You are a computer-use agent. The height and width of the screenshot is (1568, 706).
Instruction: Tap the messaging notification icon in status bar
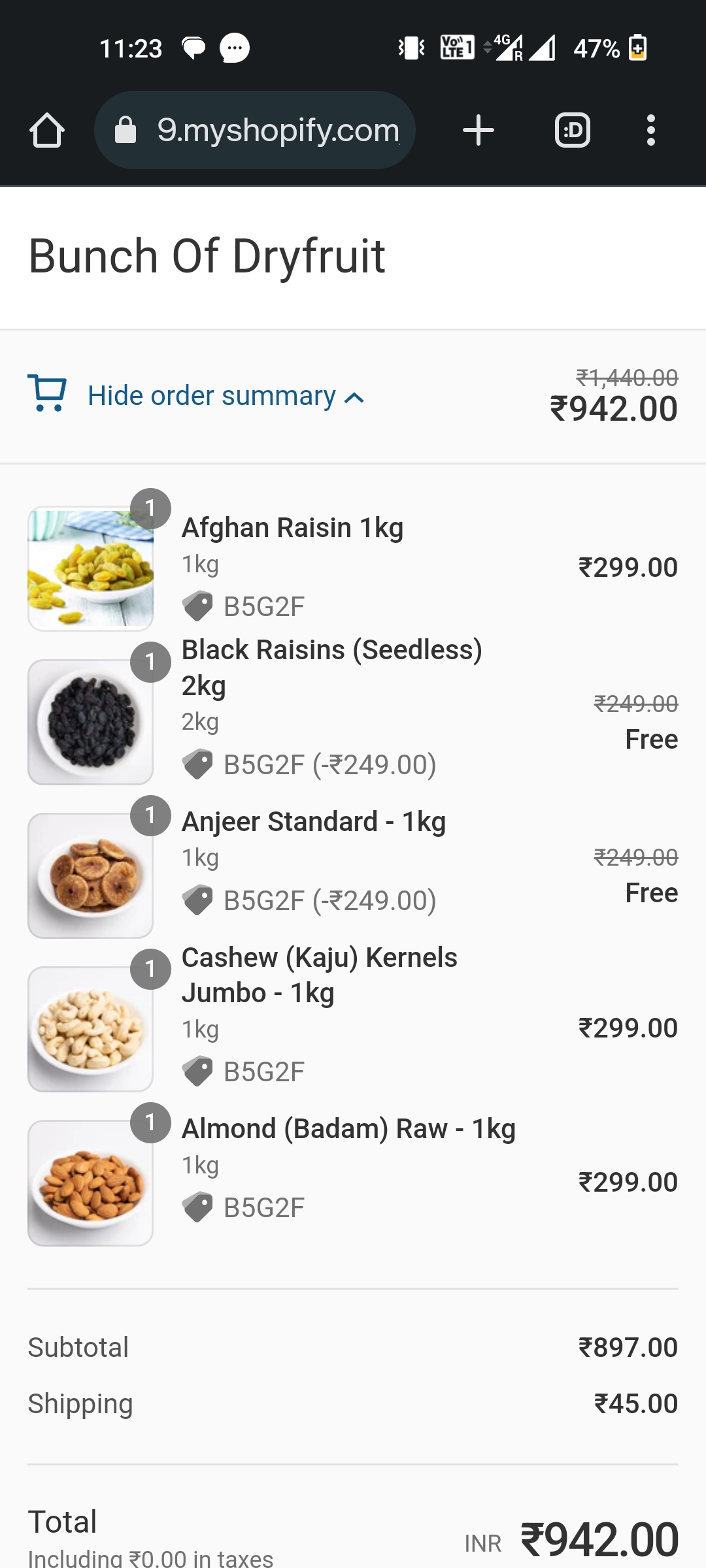tap(234, 48)
